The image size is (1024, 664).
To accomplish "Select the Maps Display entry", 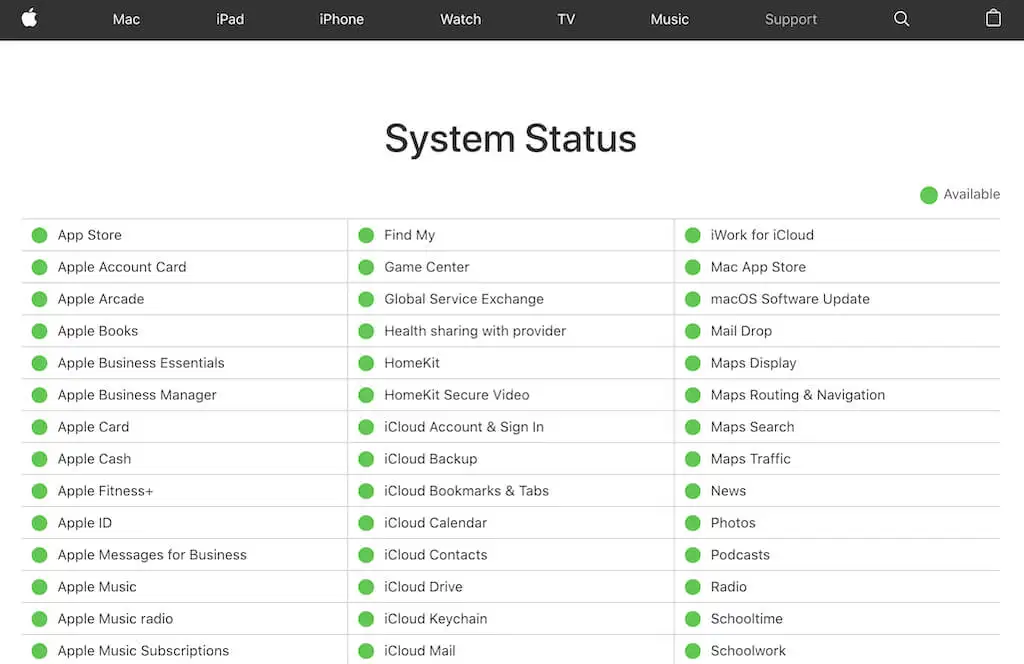I will point(754,363).
